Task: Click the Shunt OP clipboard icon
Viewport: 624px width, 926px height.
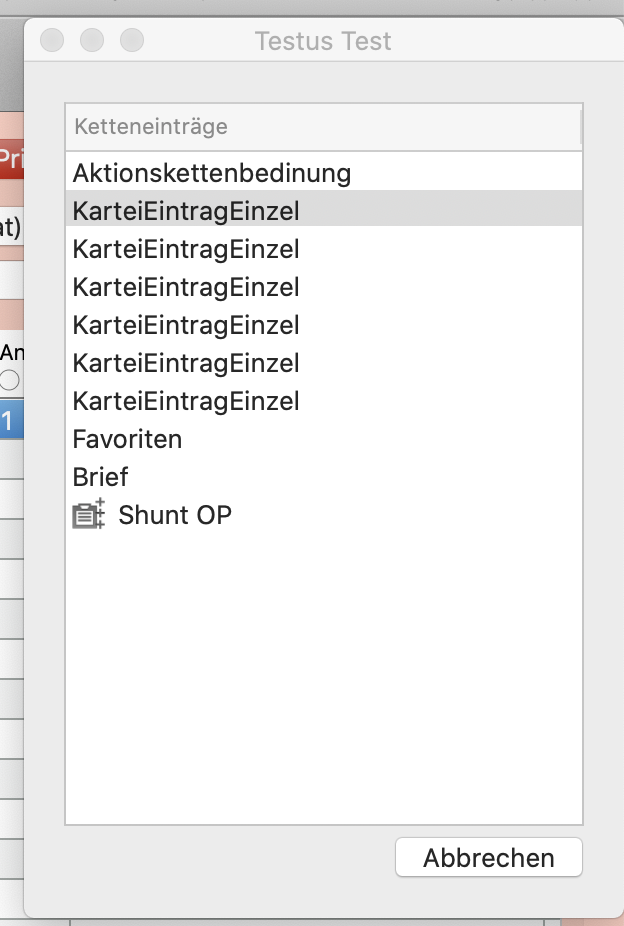Action: (88, 515)
